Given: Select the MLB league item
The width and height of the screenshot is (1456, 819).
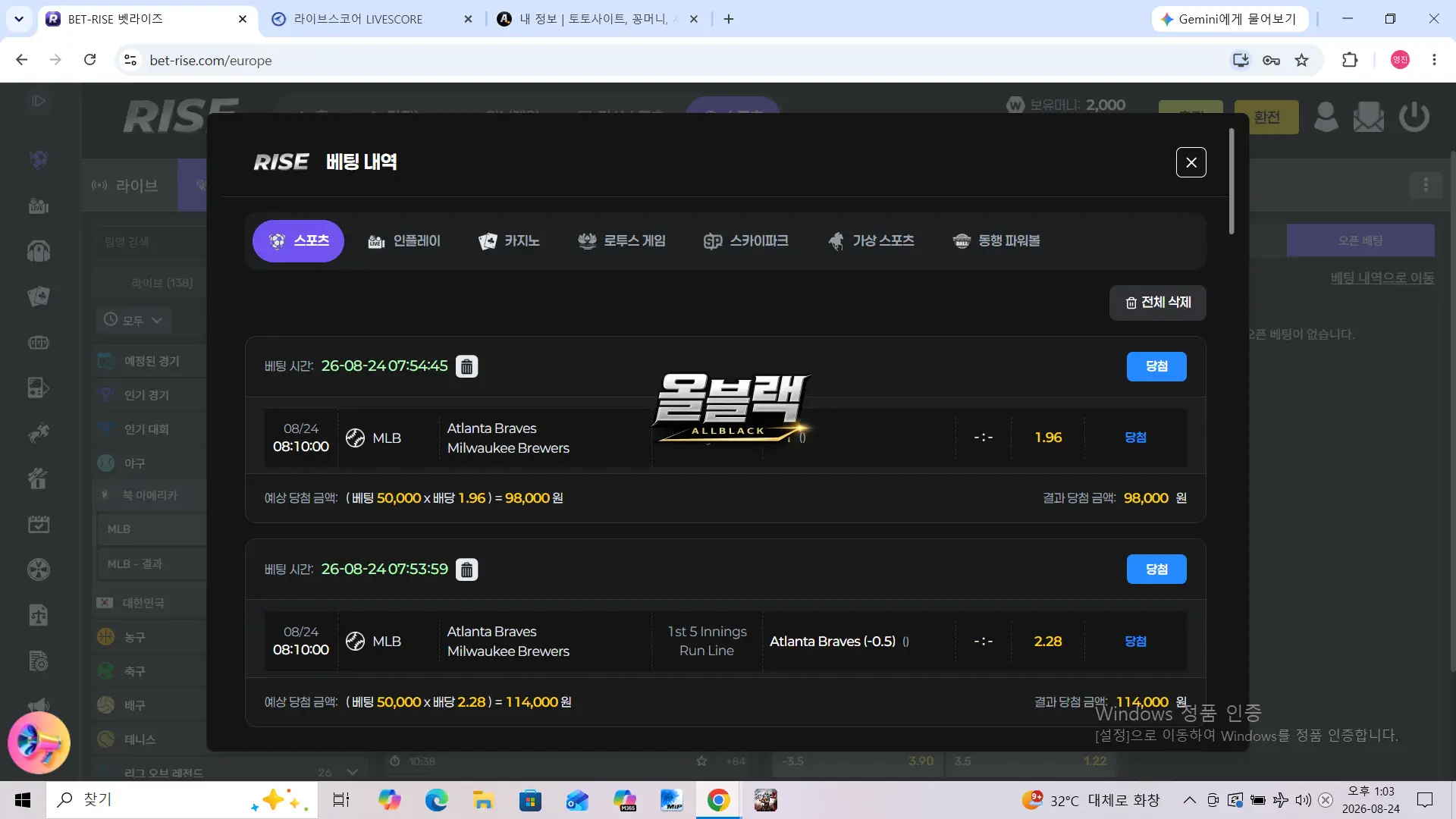Looking at the screenshot, I should (x=152, y=529).
